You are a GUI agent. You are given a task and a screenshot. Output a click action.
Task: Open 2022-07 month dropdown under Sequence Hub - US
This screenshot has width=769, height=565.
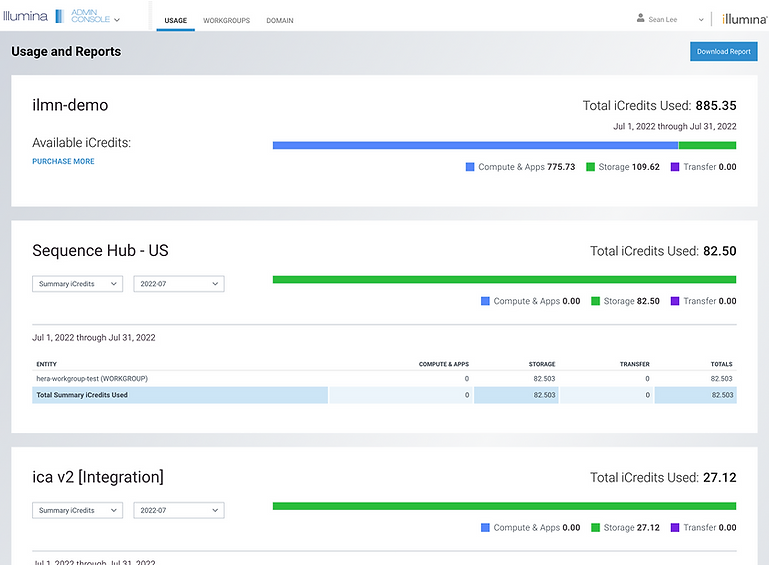(179, 284)
